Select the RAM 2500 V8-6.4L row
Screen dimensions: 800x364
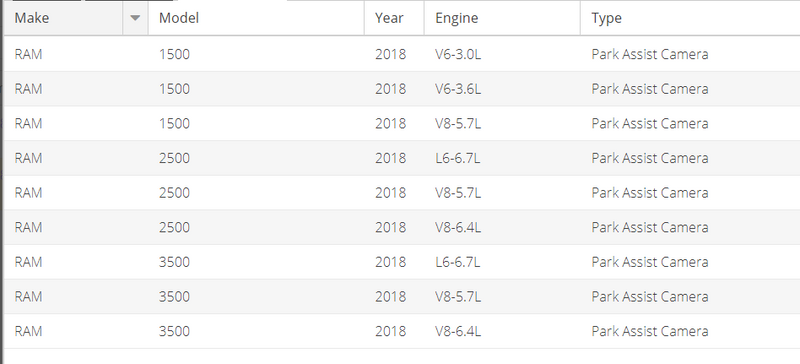(x=402, y=227)
